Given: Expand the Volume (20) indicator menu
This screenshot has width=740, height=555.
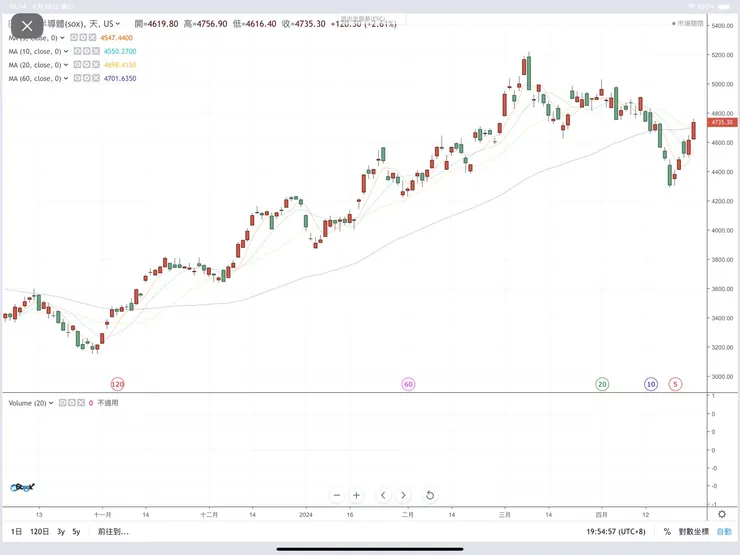Looking at the screenshot, I should (x=51, y=403).
